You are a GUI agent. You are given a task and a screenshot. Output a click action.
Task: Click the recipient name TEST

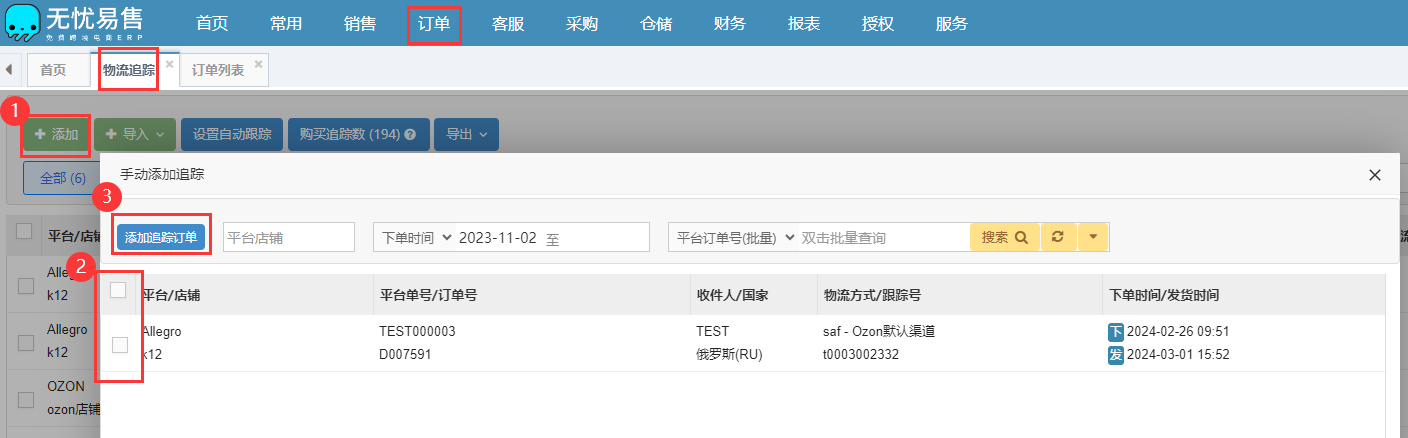713,331
